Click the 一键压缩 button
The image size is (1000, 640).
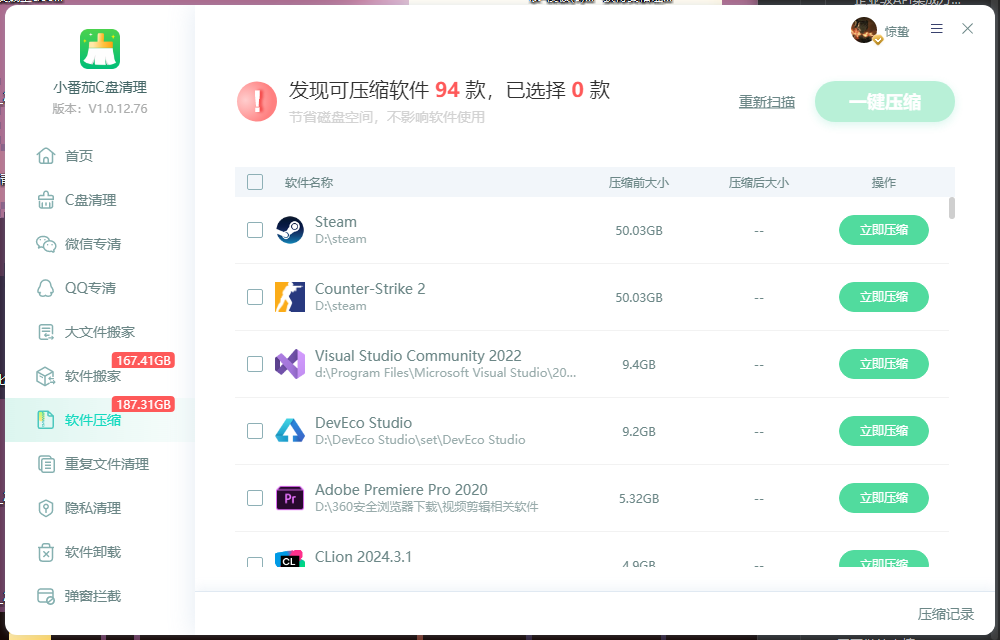coord(885,101)
